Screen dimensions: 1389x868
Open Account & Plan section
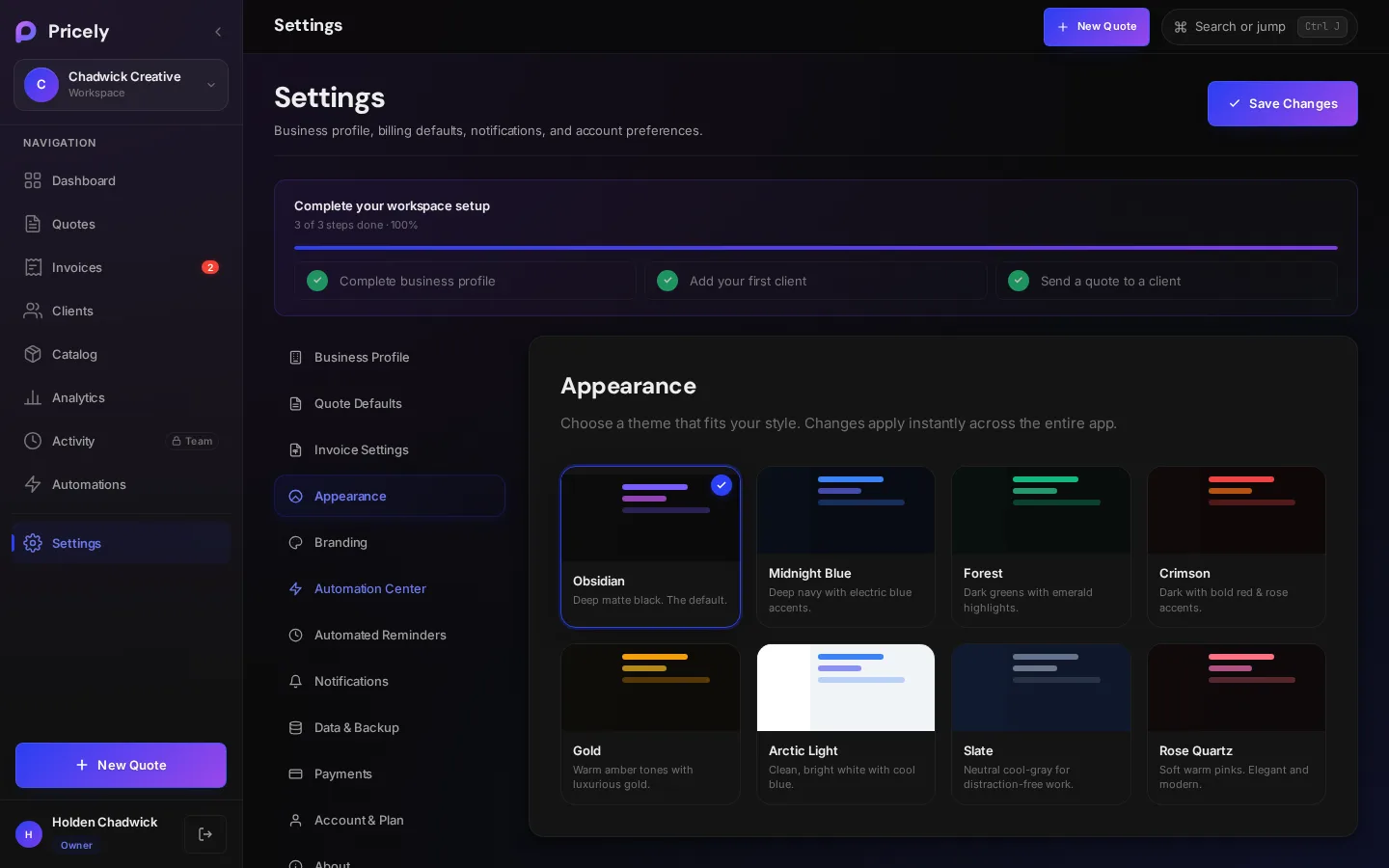pyautogui.click(x=390, y=820)
